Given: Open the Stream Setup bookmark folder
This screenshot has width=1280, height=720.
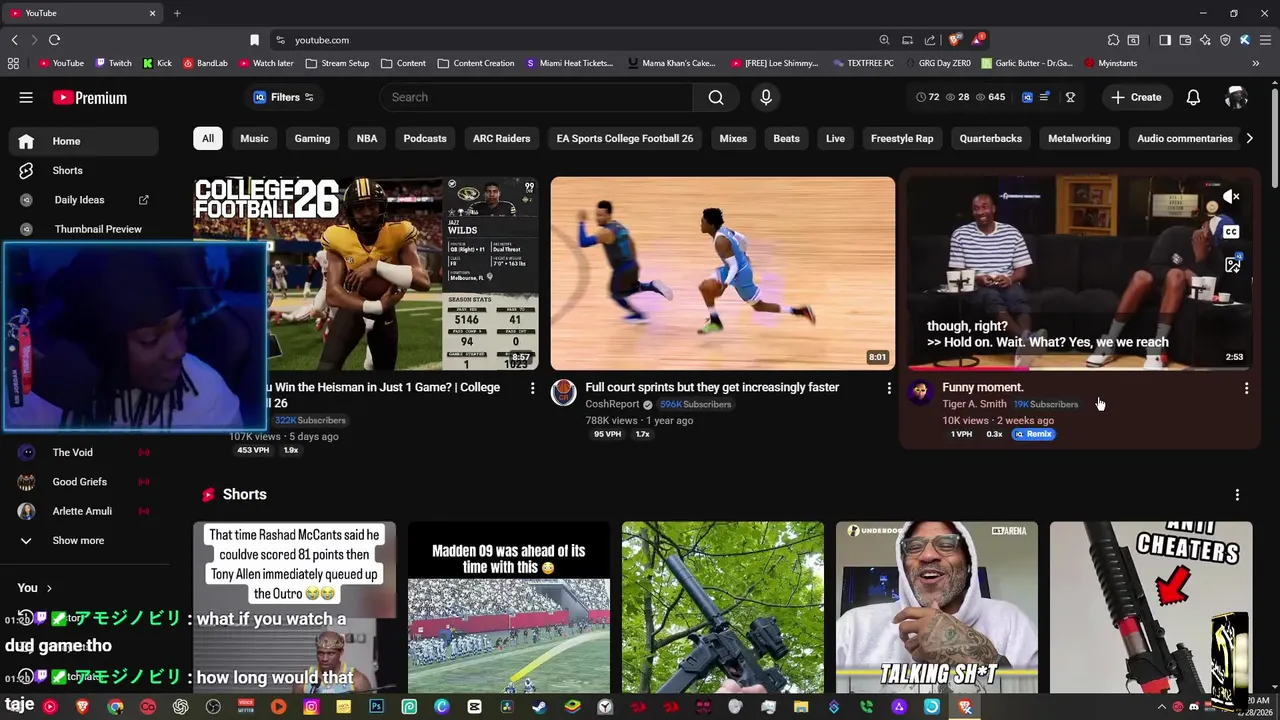Looking at the screenshot, I should click(x=338, y=63).
